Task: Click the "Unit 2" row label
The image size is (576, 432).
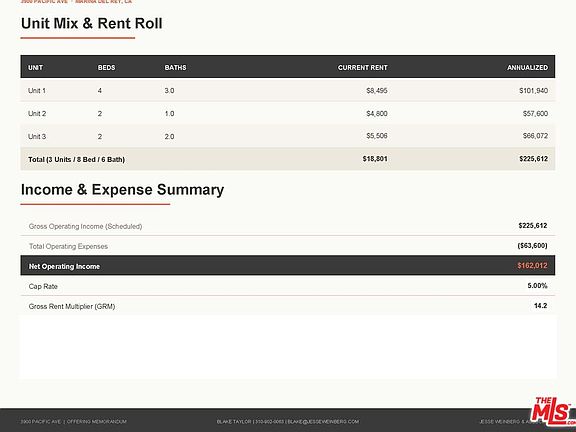Action: [37, 114]
